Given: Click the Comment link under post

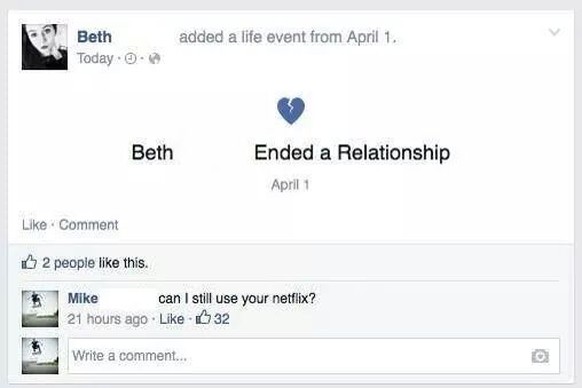Looking at the screenshot, I should 88,225.
